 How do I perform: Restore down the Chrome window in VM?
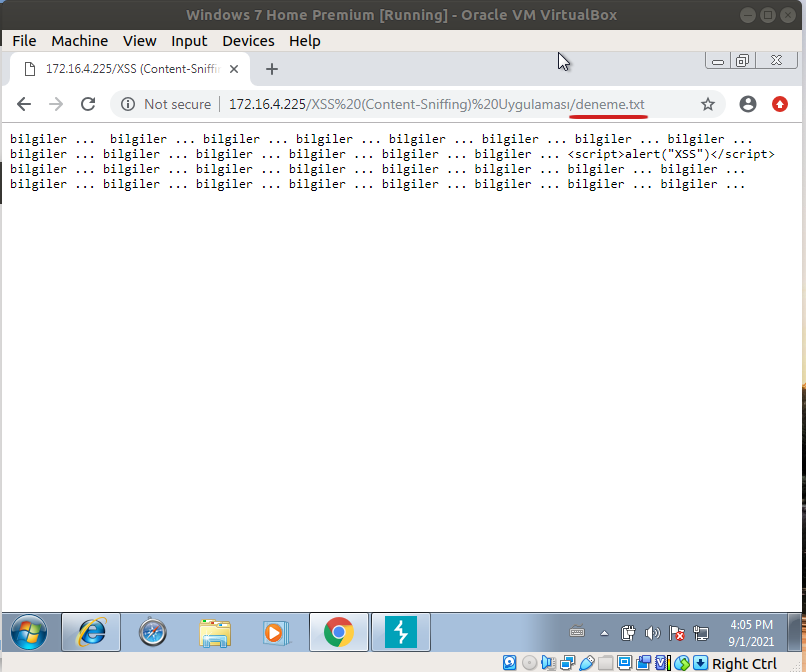coord(742,61)
